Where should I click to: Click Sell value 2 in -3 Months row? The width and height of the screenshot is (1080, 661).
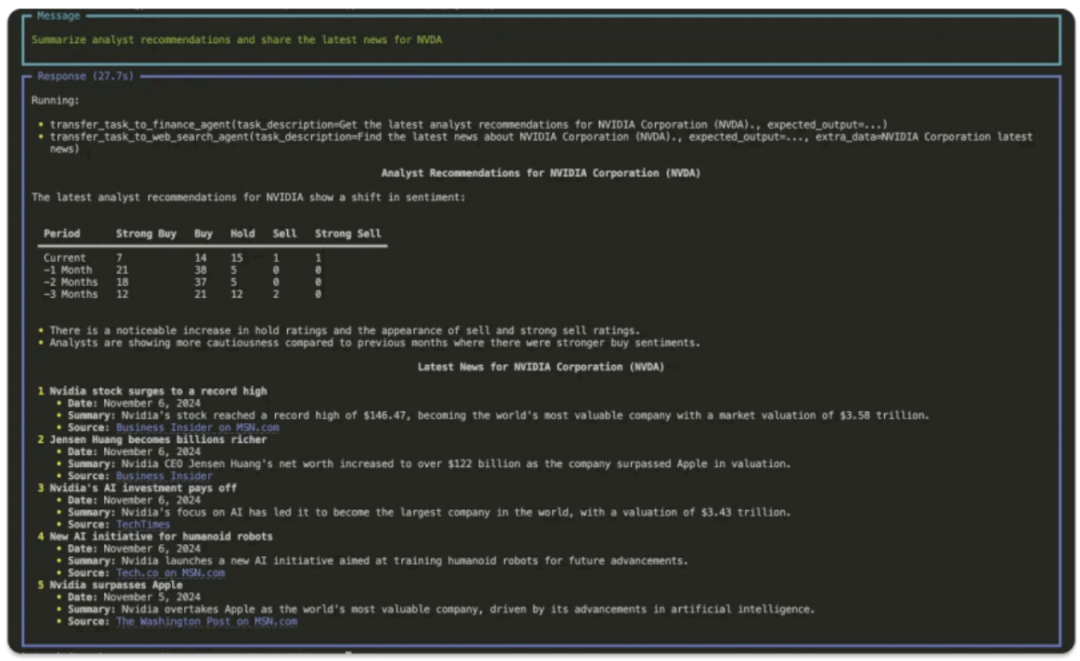tap(276, 294)
